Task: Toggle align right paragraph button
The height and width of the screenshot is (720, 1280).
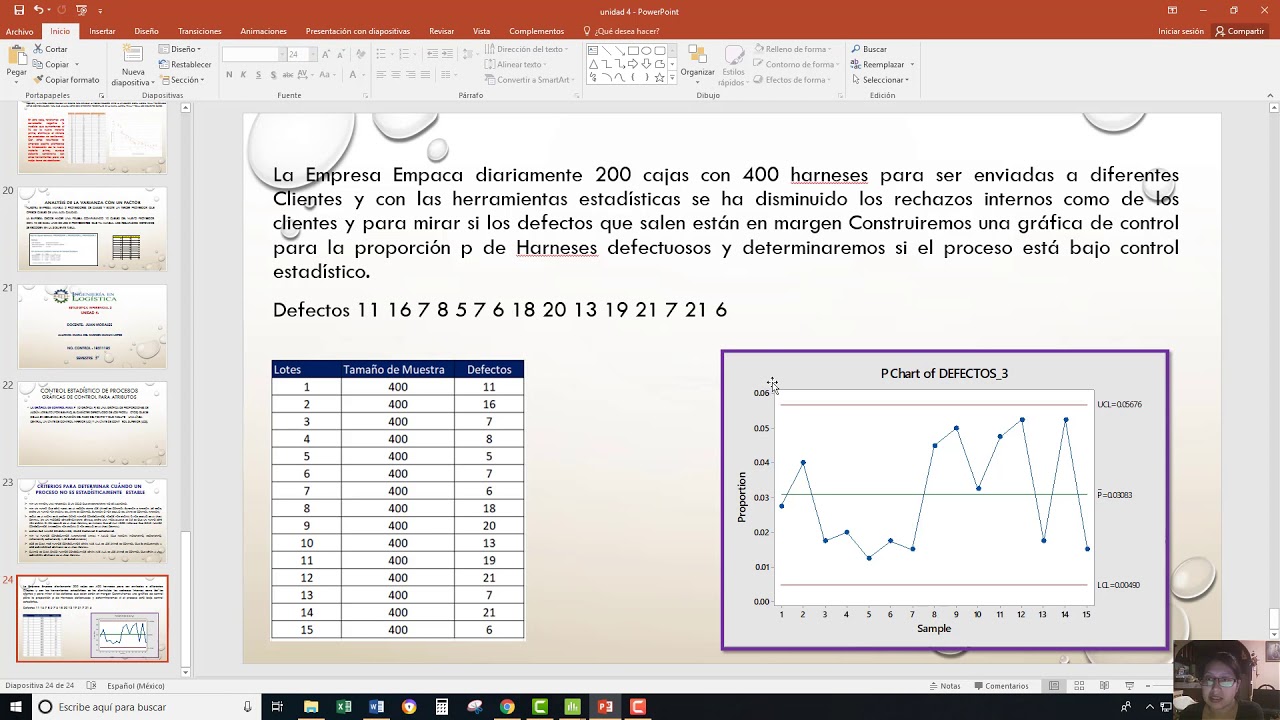Action: click(411, 75)
